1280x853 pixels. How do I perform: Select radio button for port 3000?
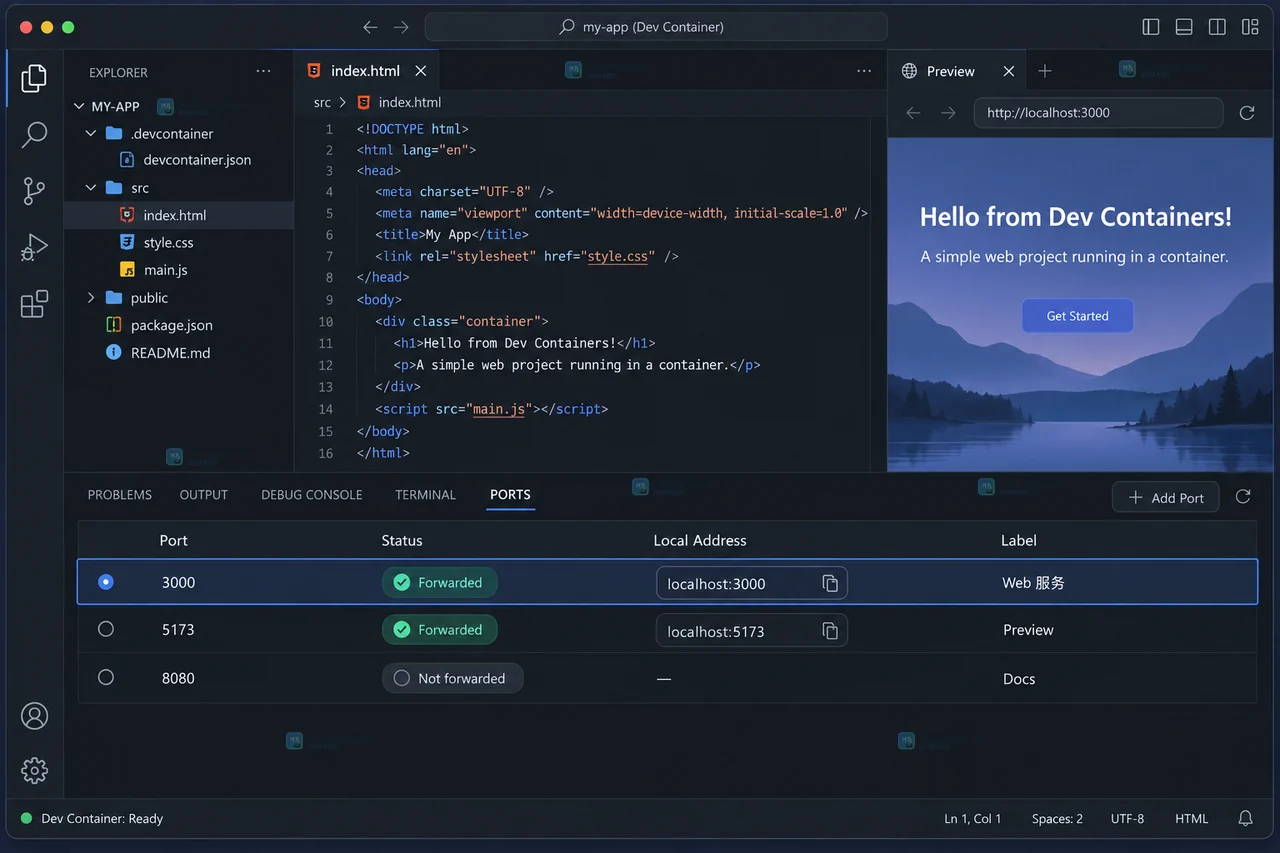coord(106,582)
